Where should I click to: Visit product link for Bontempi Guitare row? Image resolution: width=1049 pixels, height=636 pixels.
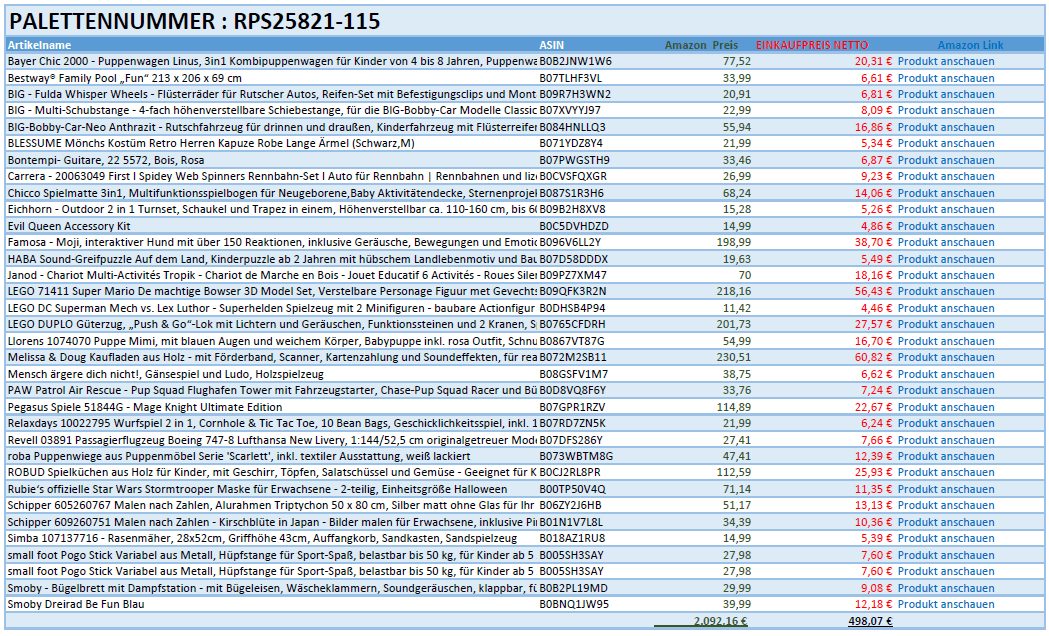[945, 160]
